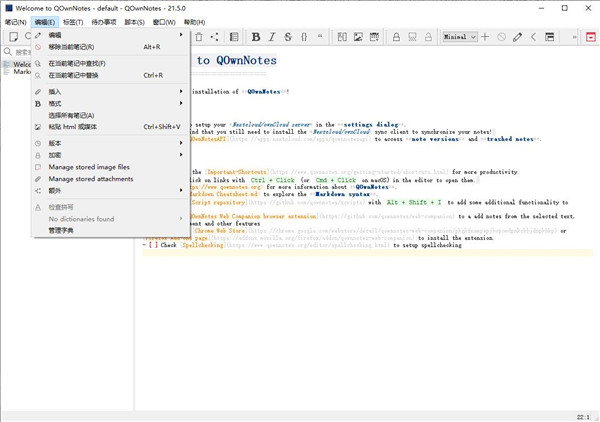Screen dimensions: 600x422
Task: Click the Bold formatting toolbar icon
Action: 256,37
